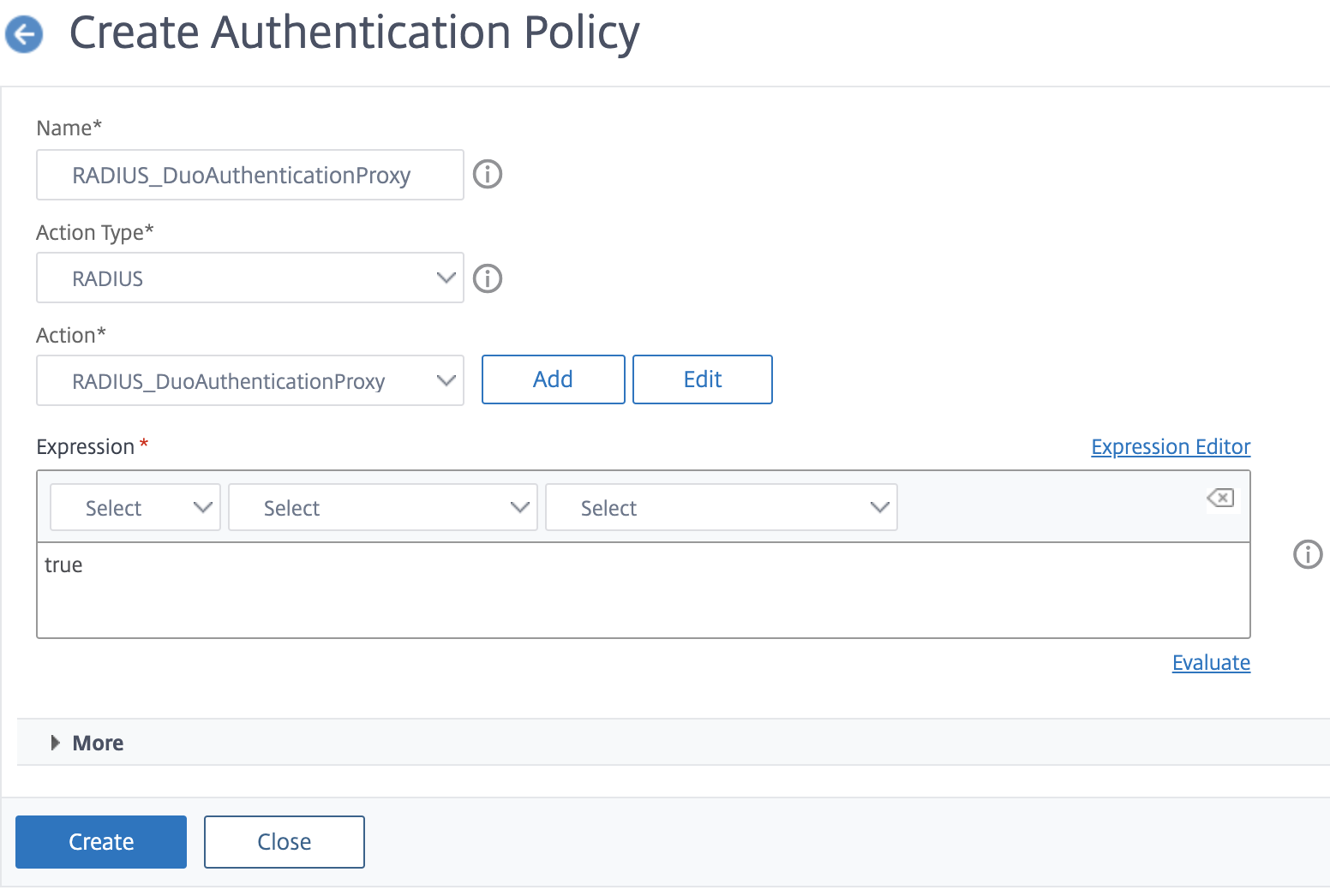
Task: Click the Create button
Action: click(x=100, y=841)
